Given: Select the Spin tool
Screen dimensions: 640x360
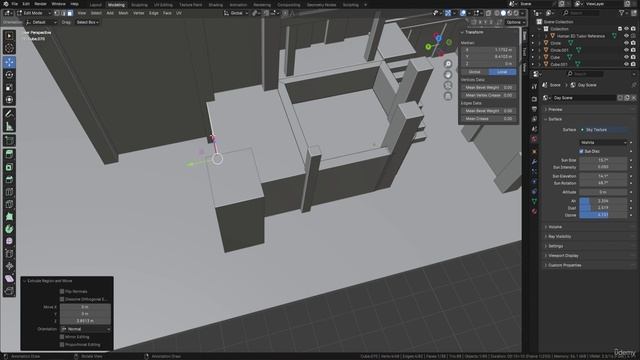Looking at the screenshot, I should coord(9,229).
